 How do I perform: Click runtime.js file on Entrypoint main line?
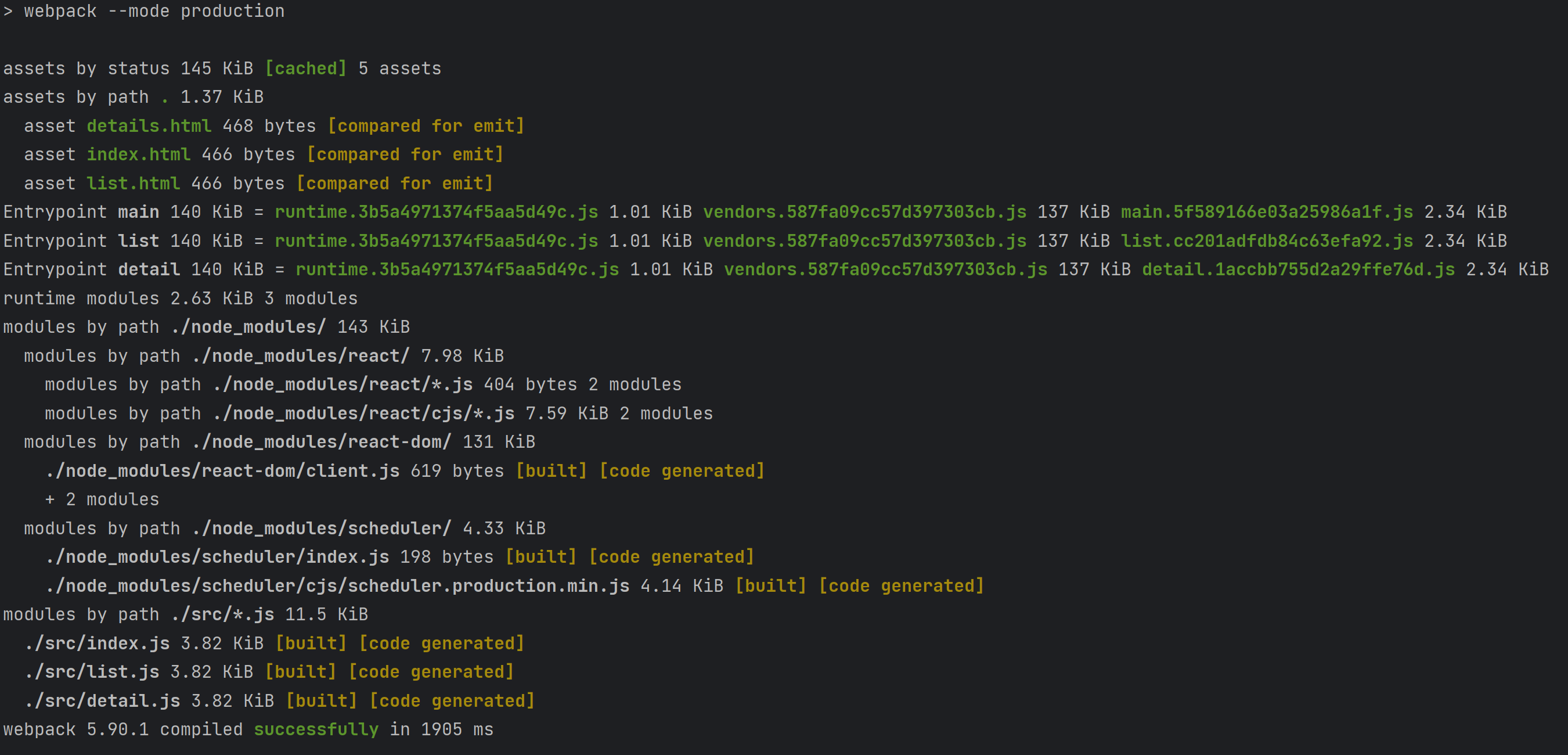pos(436,212)
